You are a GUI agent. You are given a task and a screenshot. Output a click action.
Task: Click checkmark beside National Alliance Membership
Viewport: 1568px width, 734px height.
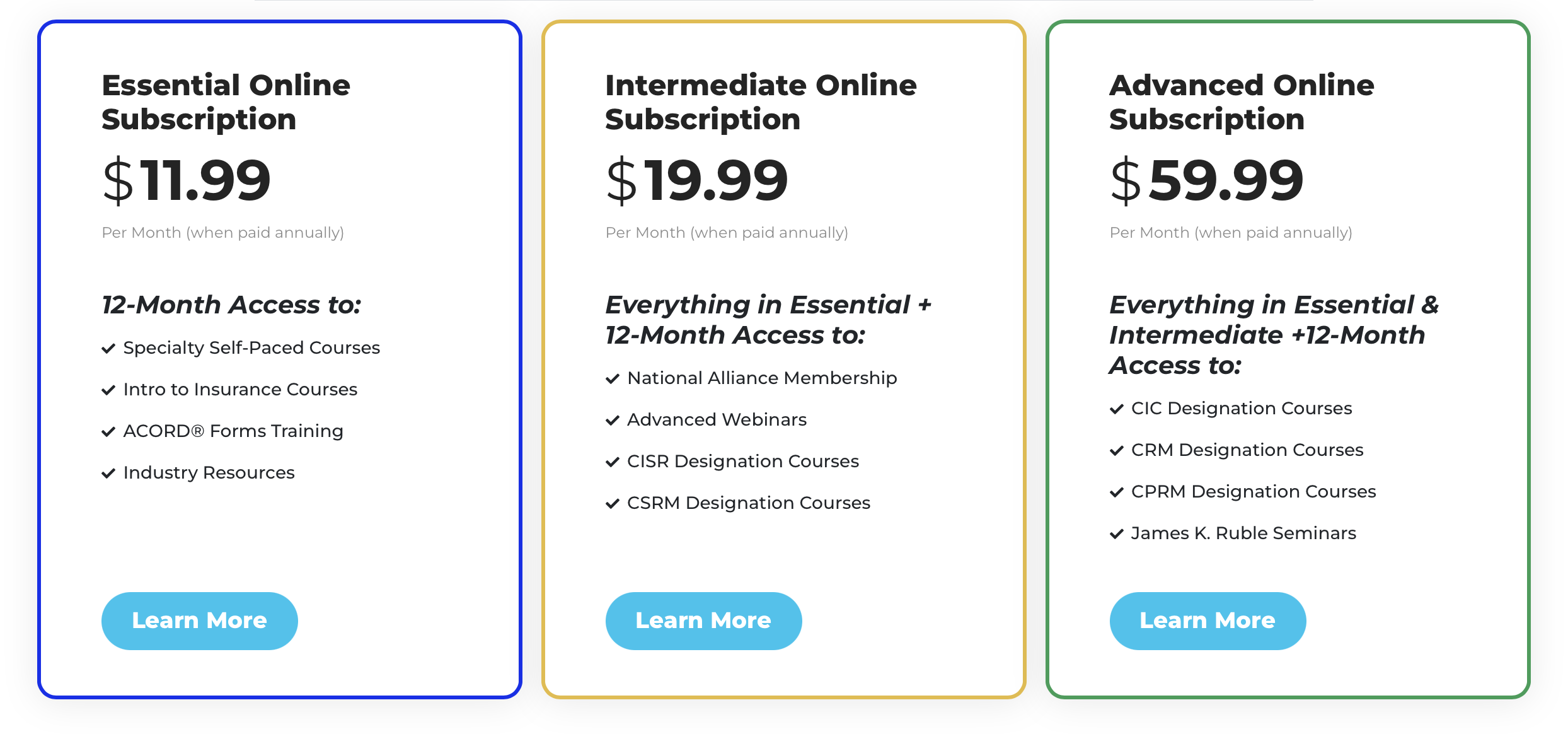tap(613, 378)
